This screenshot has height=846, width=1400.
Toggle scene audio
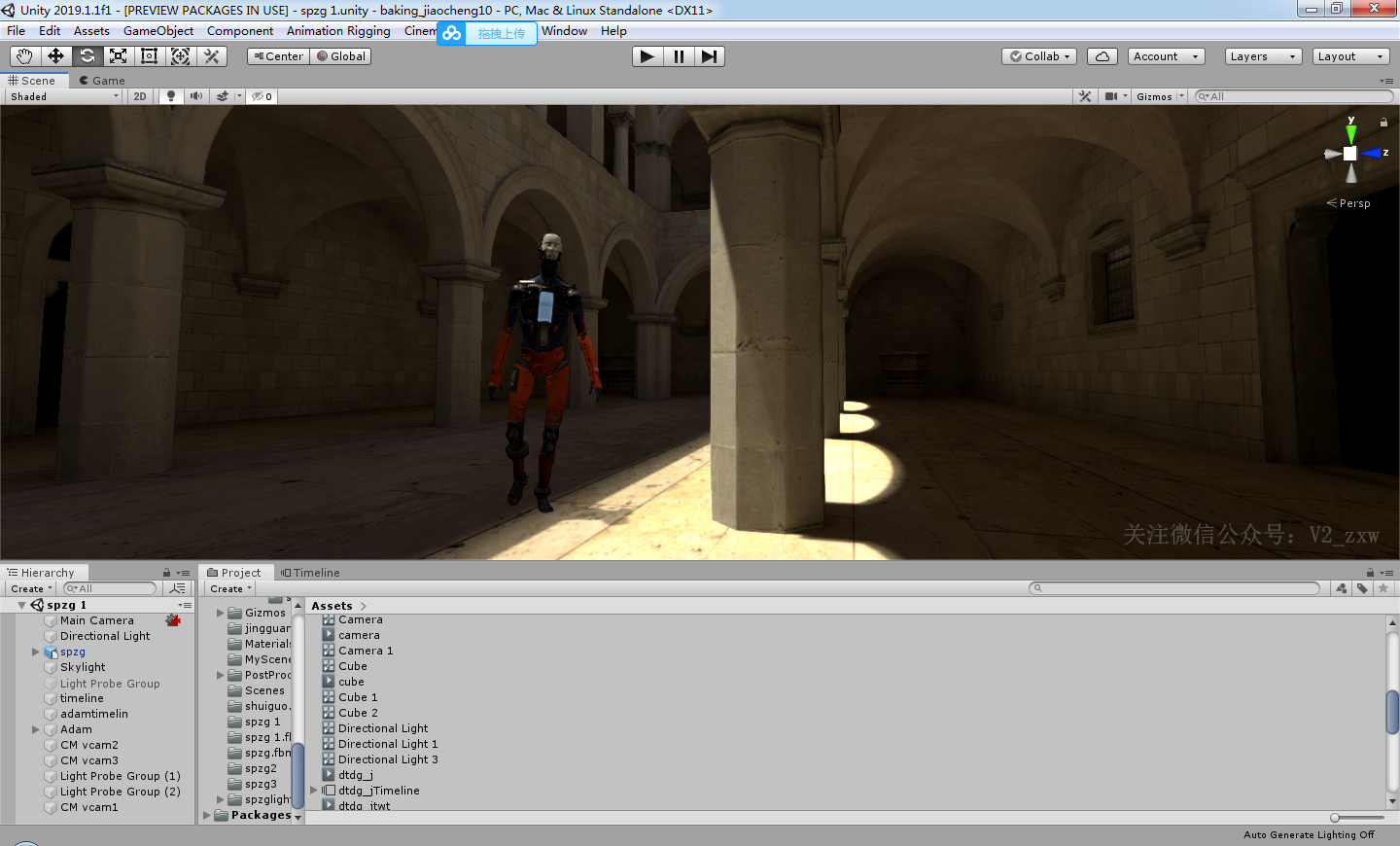pyautogui.click(x=196, y=96)
